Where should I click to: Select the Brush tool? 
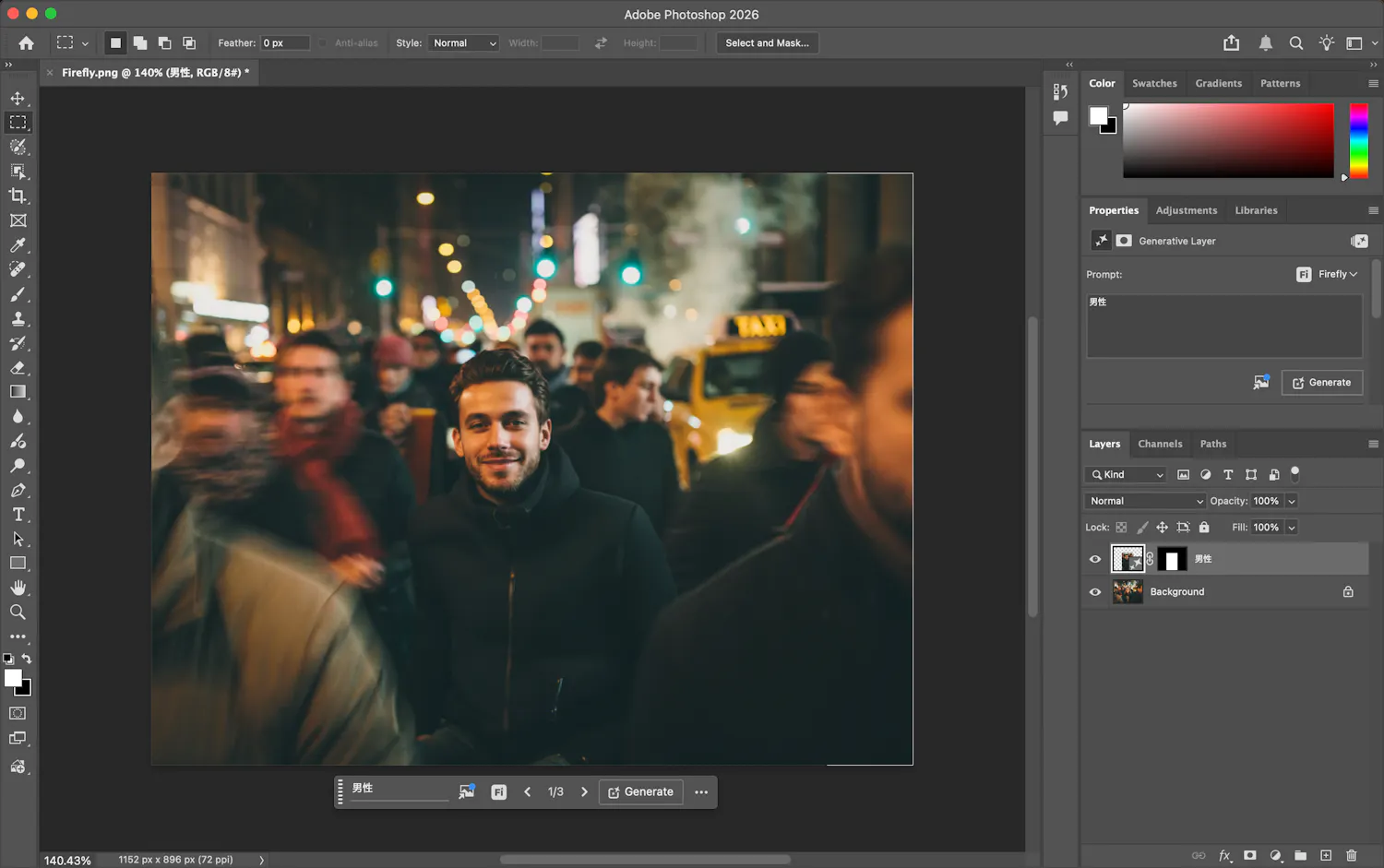pyautogui.click(x=18, y=294)
